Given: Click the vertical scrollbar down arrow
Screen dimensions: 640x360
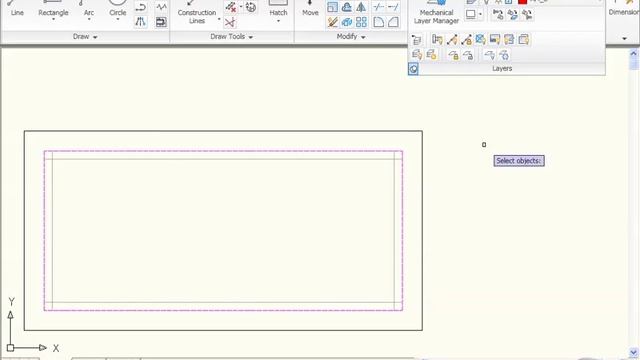Looking at the screenshot, I should tap(633, 352).
